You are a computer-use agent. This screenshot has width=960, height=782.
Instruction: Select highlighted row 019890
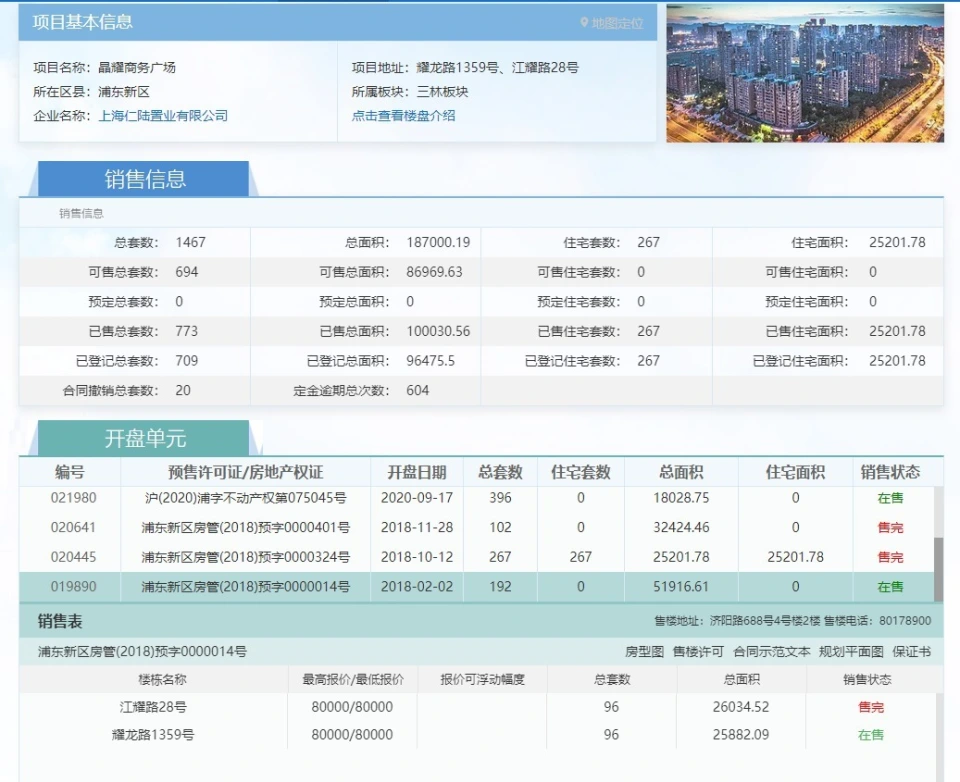[74, 587]
